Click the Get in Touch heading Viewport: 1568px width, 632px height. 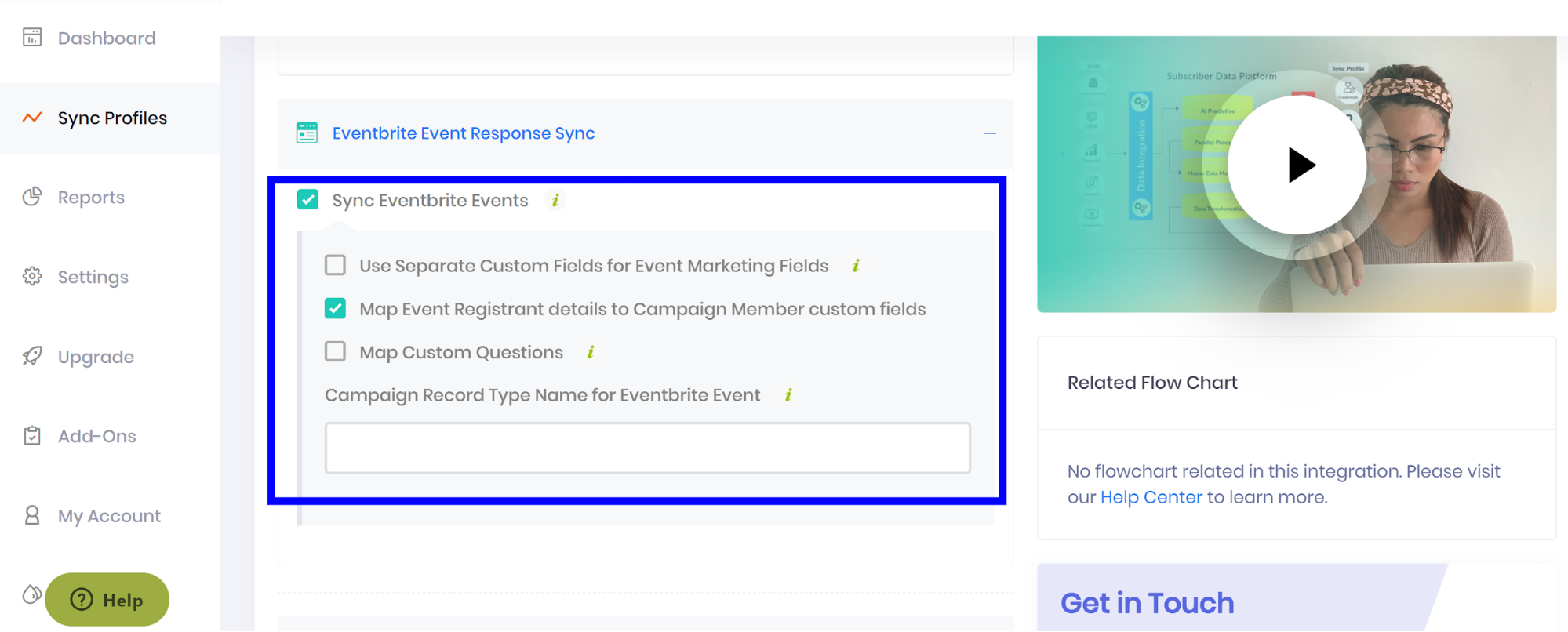click(x=1148, y=603)
